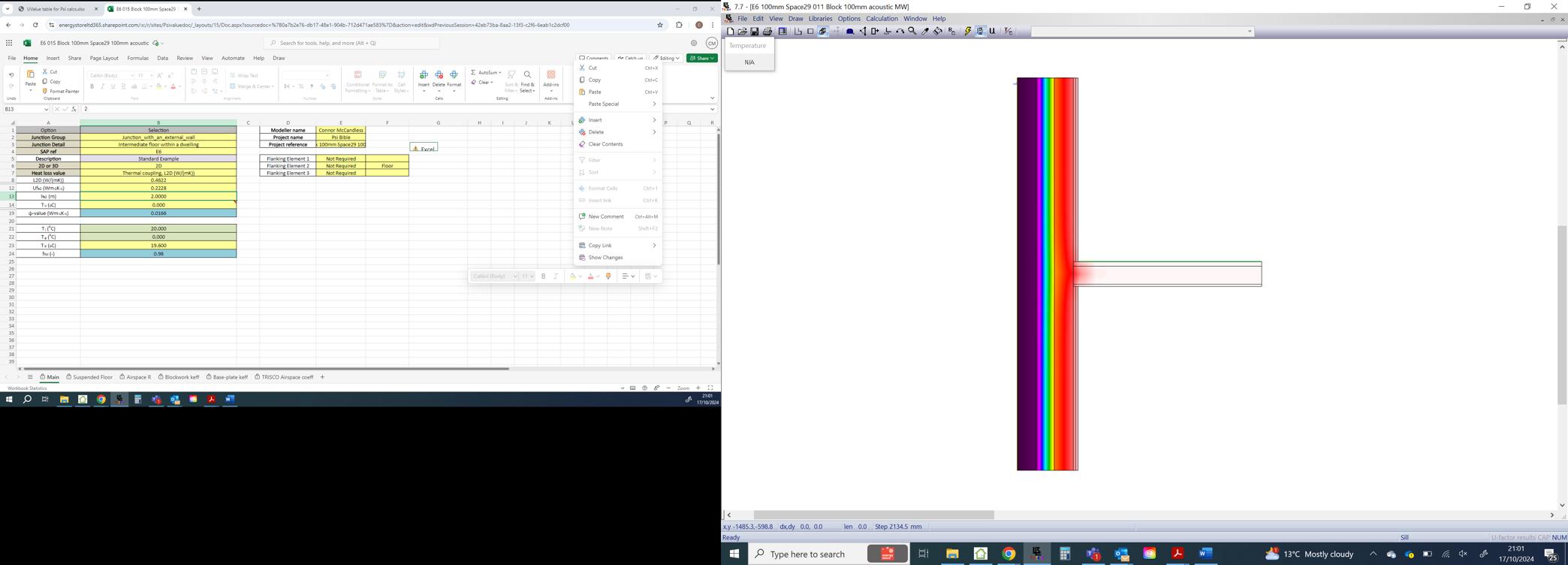Click the U icon in the TRISCO toolbar
The height and width of the screenshot is (565, 1568).
coord(993,32)
